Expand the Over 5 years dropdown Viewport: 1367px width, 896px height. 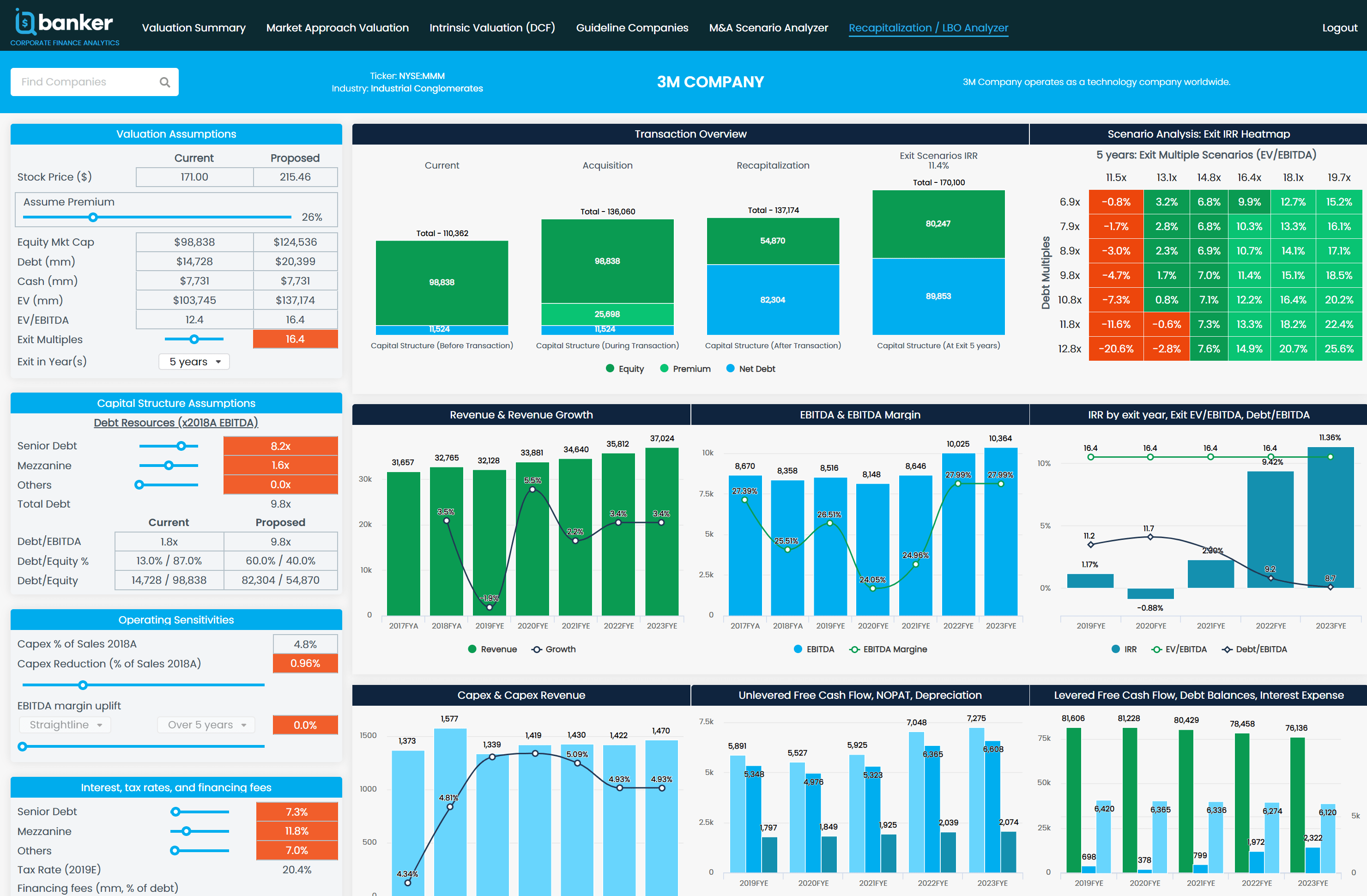click(x=206, y=725)
